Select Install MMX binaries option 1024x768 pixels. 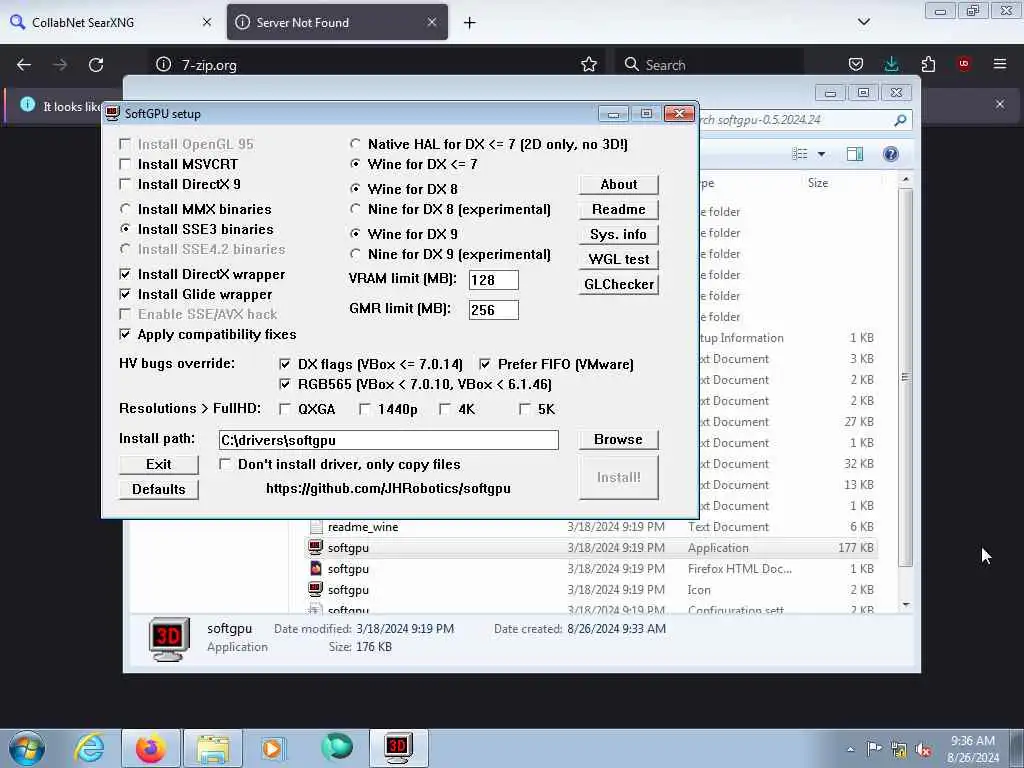pos(125,209)
